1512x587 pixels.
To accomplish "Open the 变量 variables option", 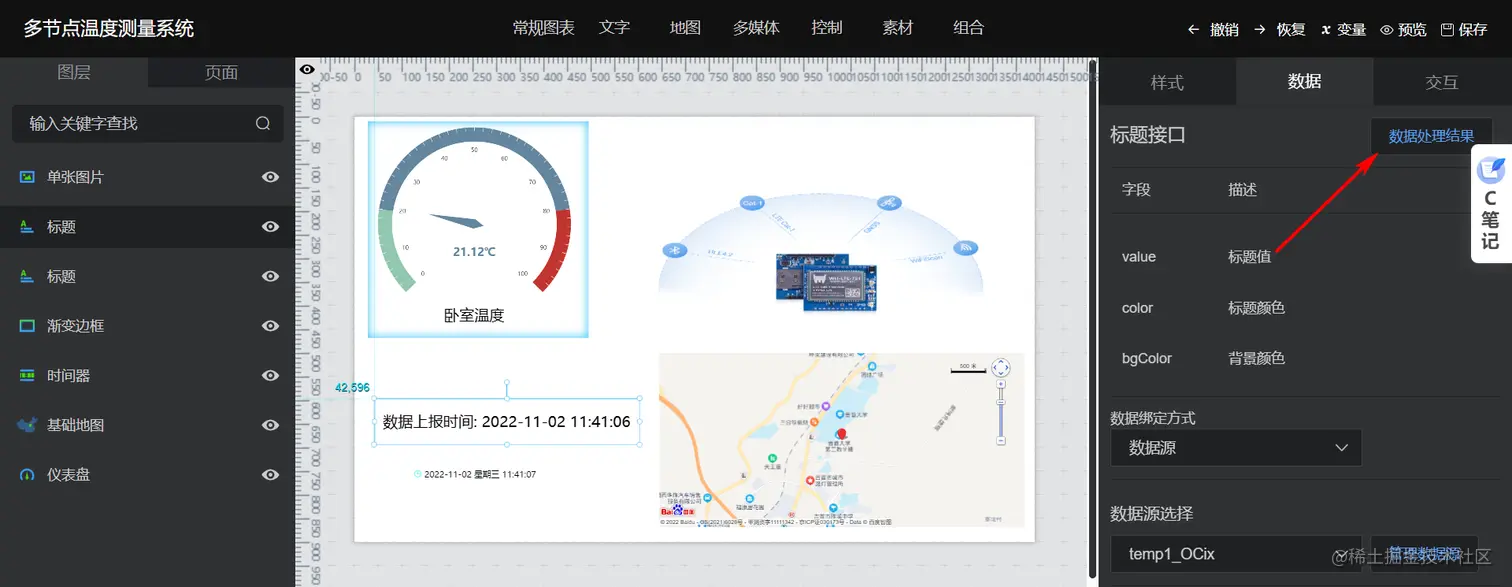I will 1343,30.
